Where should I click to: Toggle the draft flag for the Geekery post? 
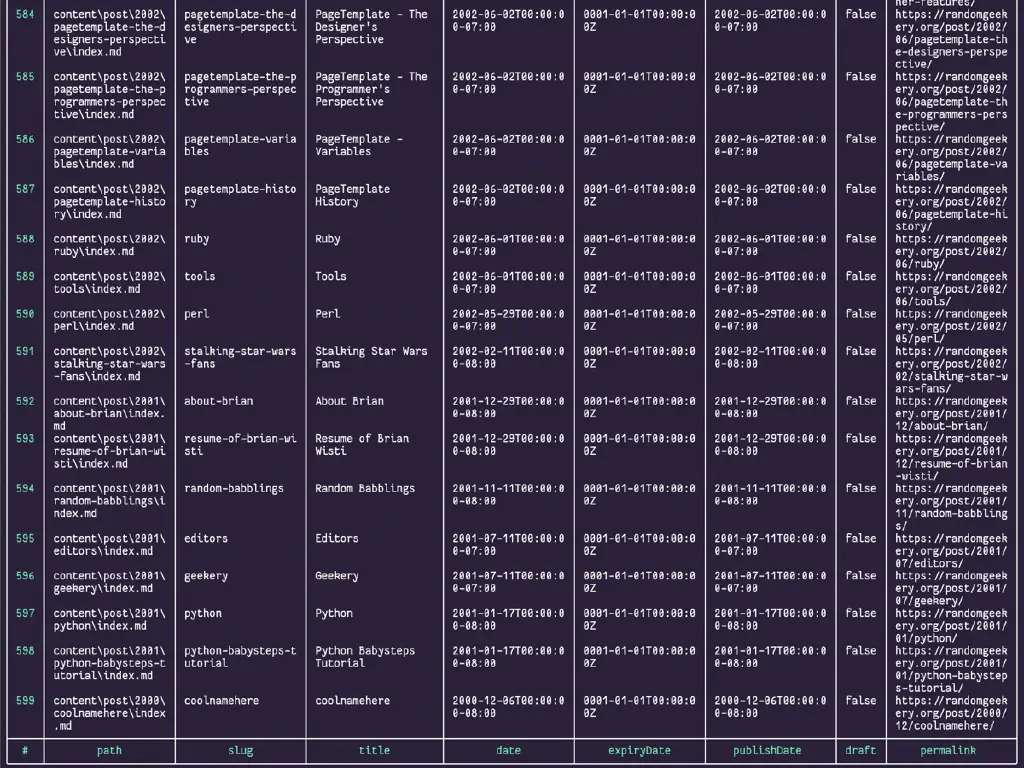[859, 576]
